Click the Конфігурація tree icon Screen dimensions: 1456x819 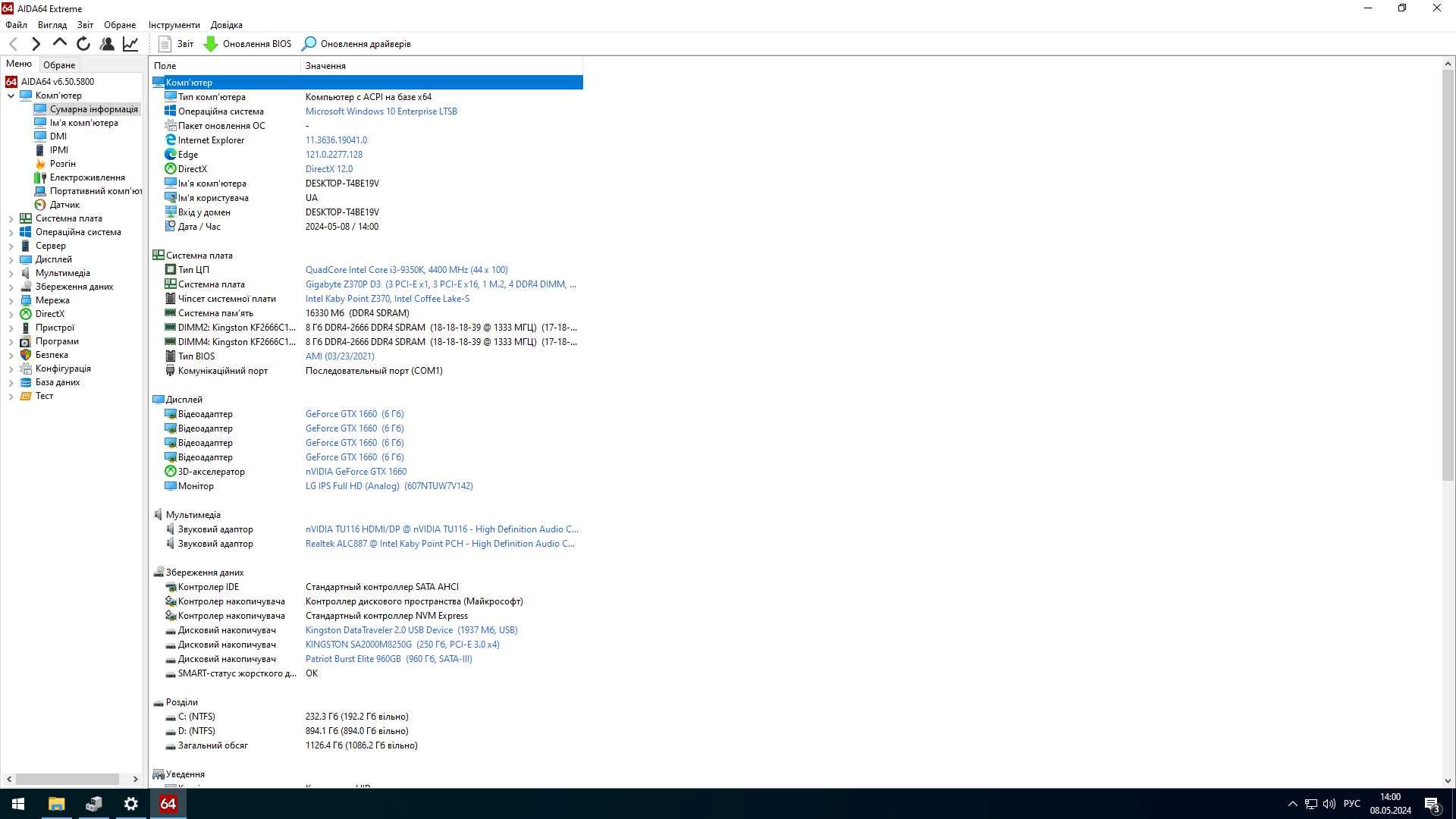(26, 369)
